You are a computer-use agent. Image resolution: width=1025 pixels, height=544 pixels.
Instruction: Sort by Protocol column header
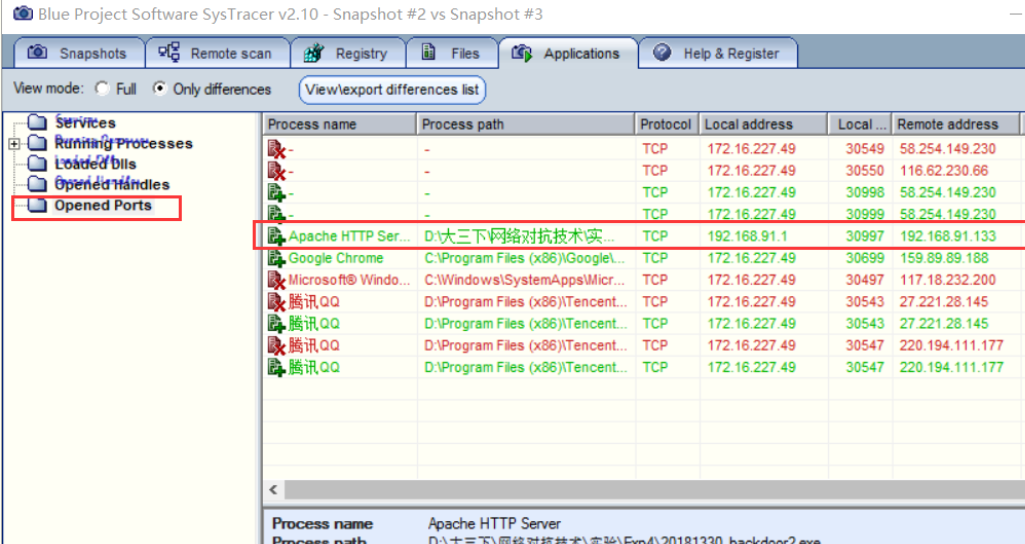666,124
